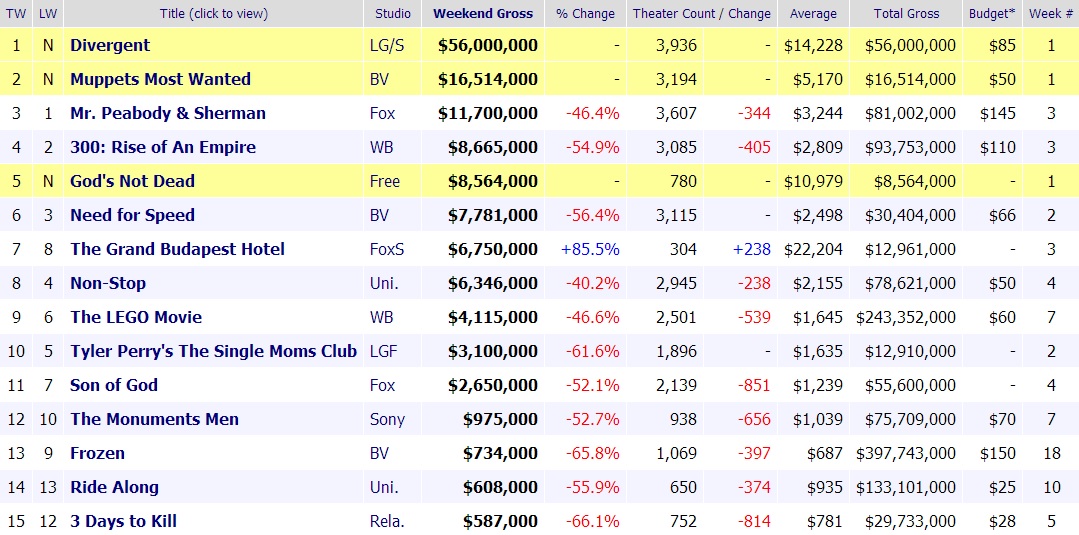
Task: View Tyler Perry's The Single Moms Club
Action: click(213, 351)
